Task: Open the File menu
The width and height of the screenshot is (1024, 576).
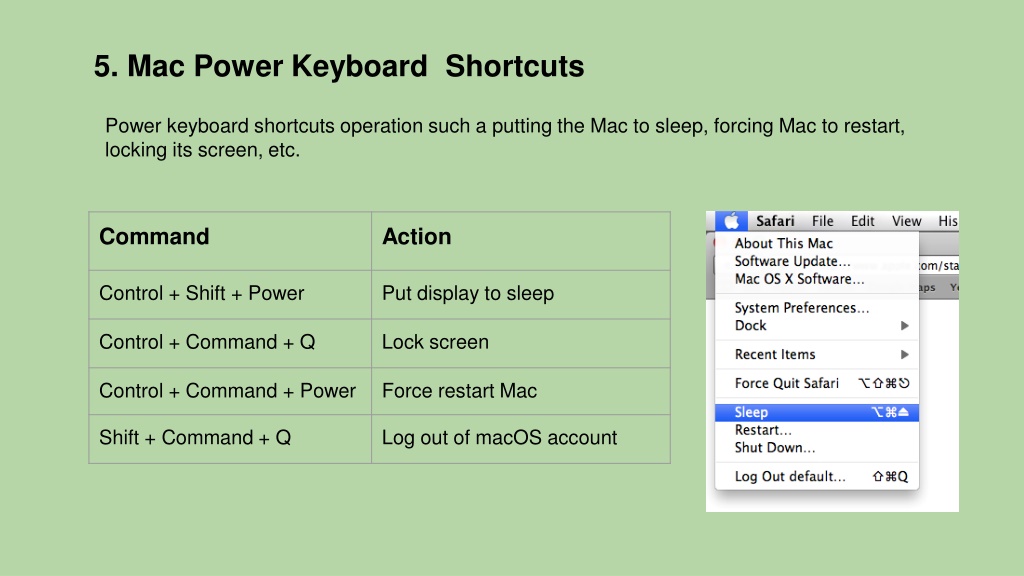Action: pyautogui.click(x=822, y=221)
